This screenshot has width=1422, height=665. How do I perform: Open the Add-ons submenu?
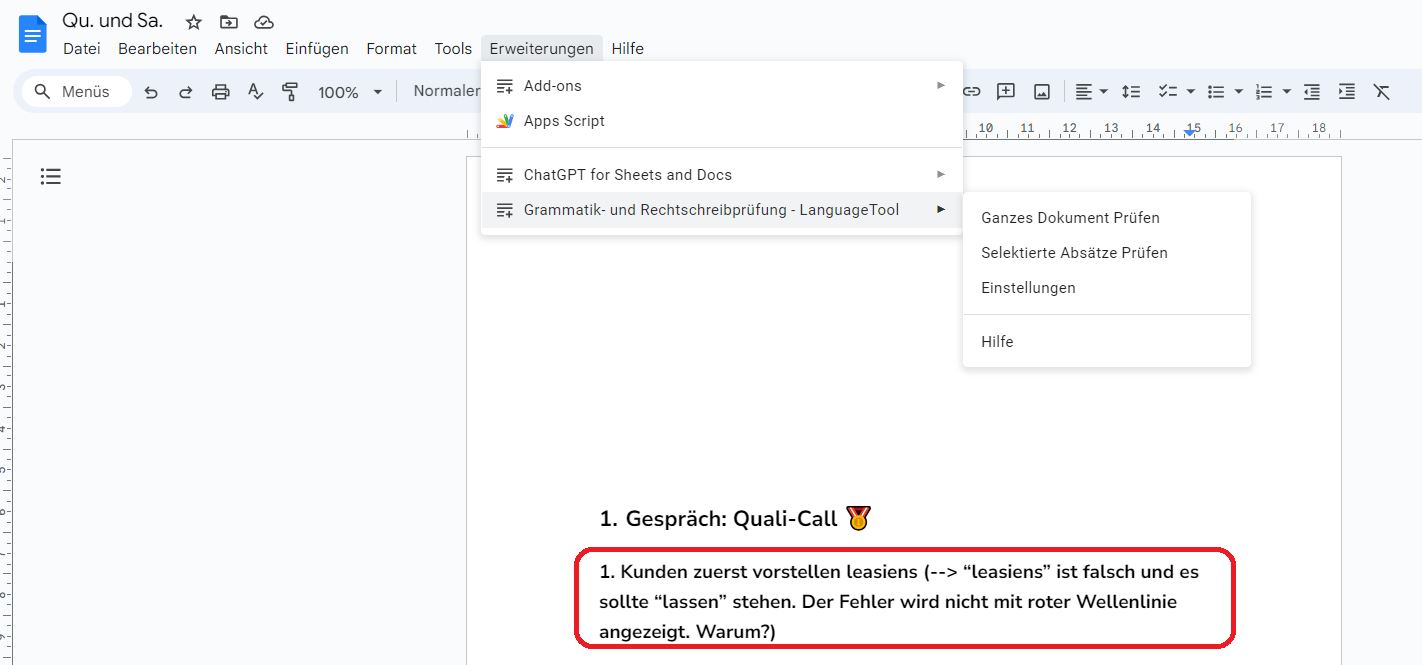tap(722, 86)
